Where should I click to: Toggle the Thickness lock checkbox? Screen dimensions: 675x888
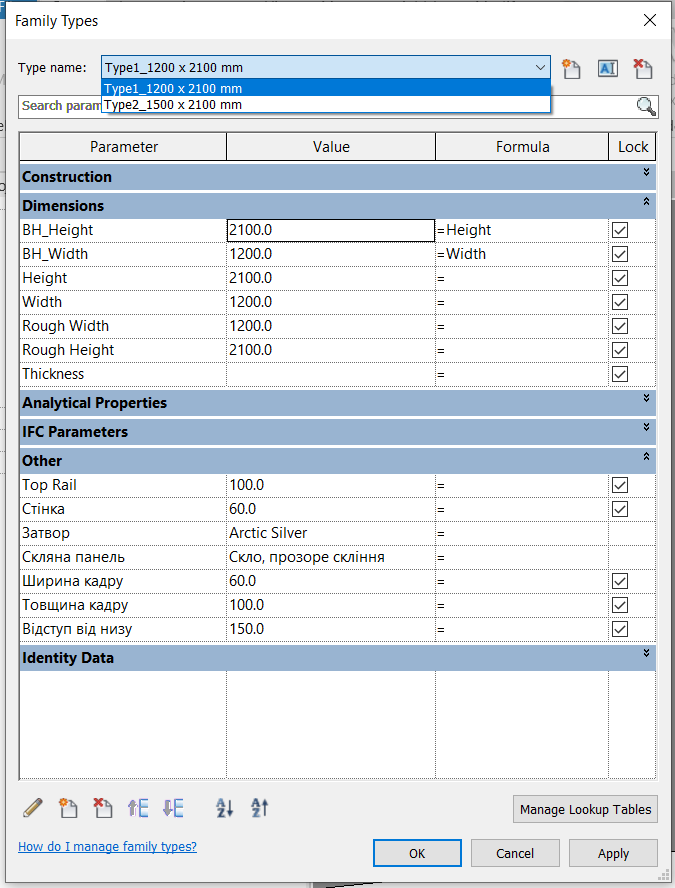tap(620, 374)
